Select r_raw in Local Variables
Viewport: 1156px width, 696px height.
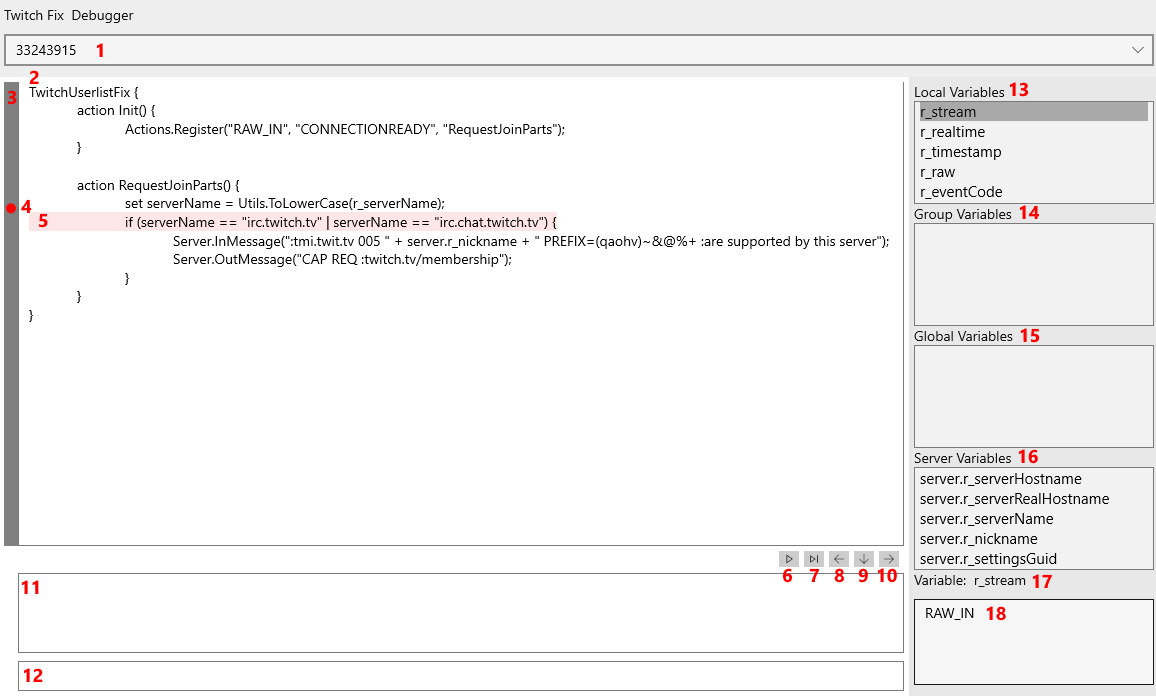(1000, 171)
